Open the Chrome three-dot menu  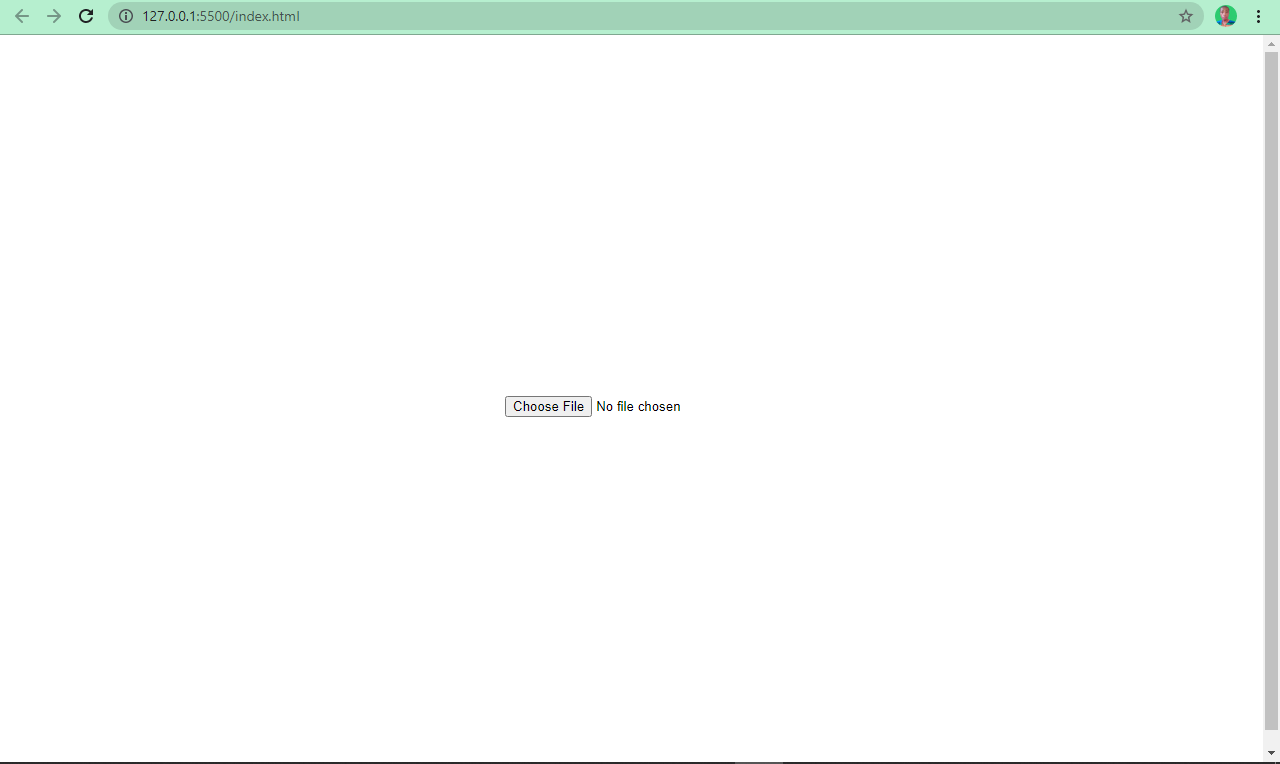[1258, 16]
